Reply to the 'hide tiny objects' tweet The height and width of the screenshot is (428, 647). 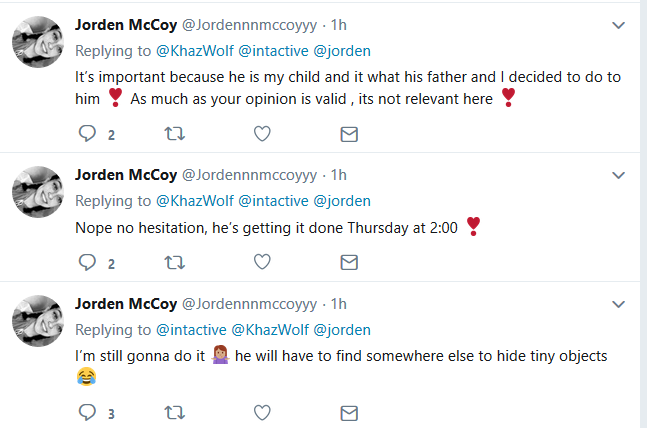click(87, 412)
